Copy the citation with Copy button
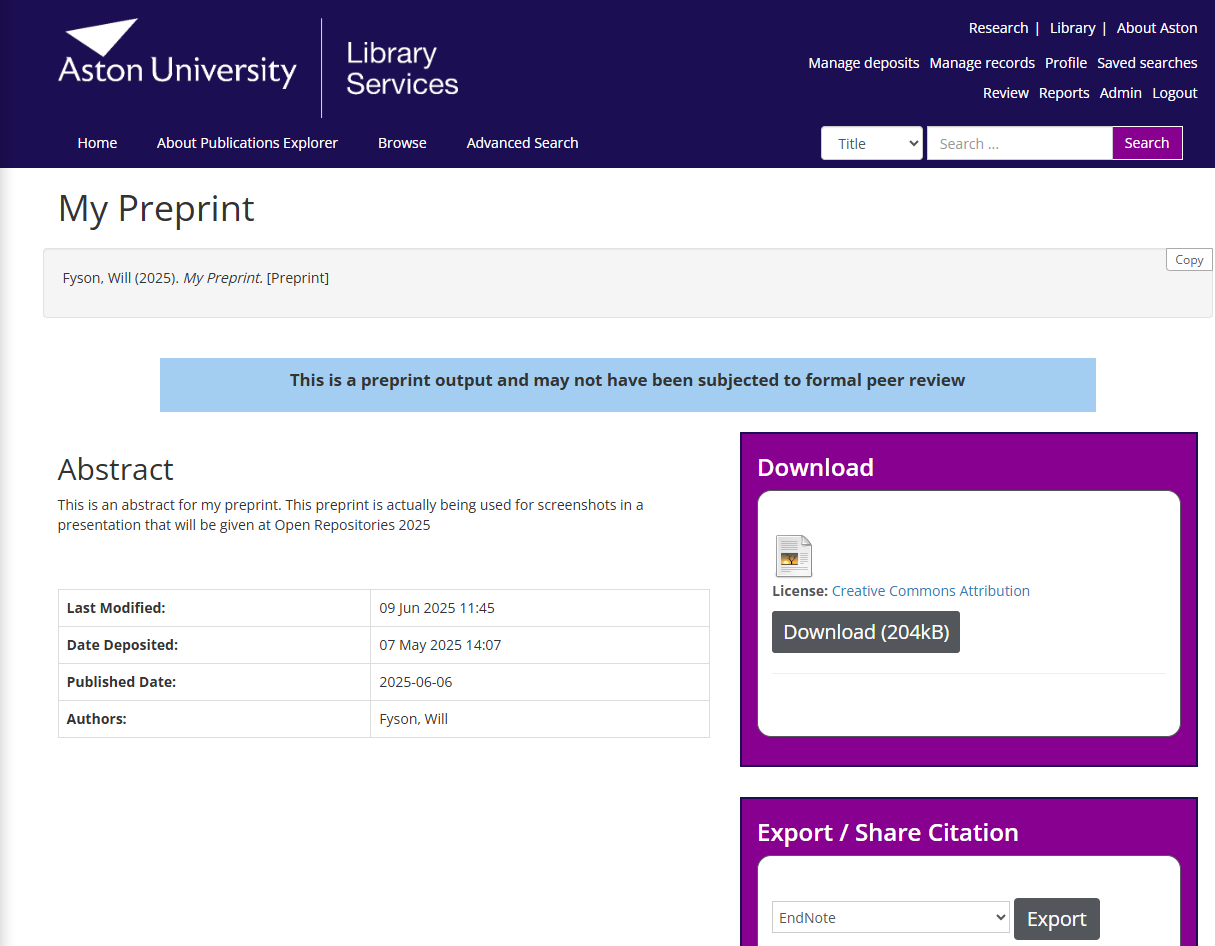The height and width of the screenshot is (946, 1215). (1188, 260)
